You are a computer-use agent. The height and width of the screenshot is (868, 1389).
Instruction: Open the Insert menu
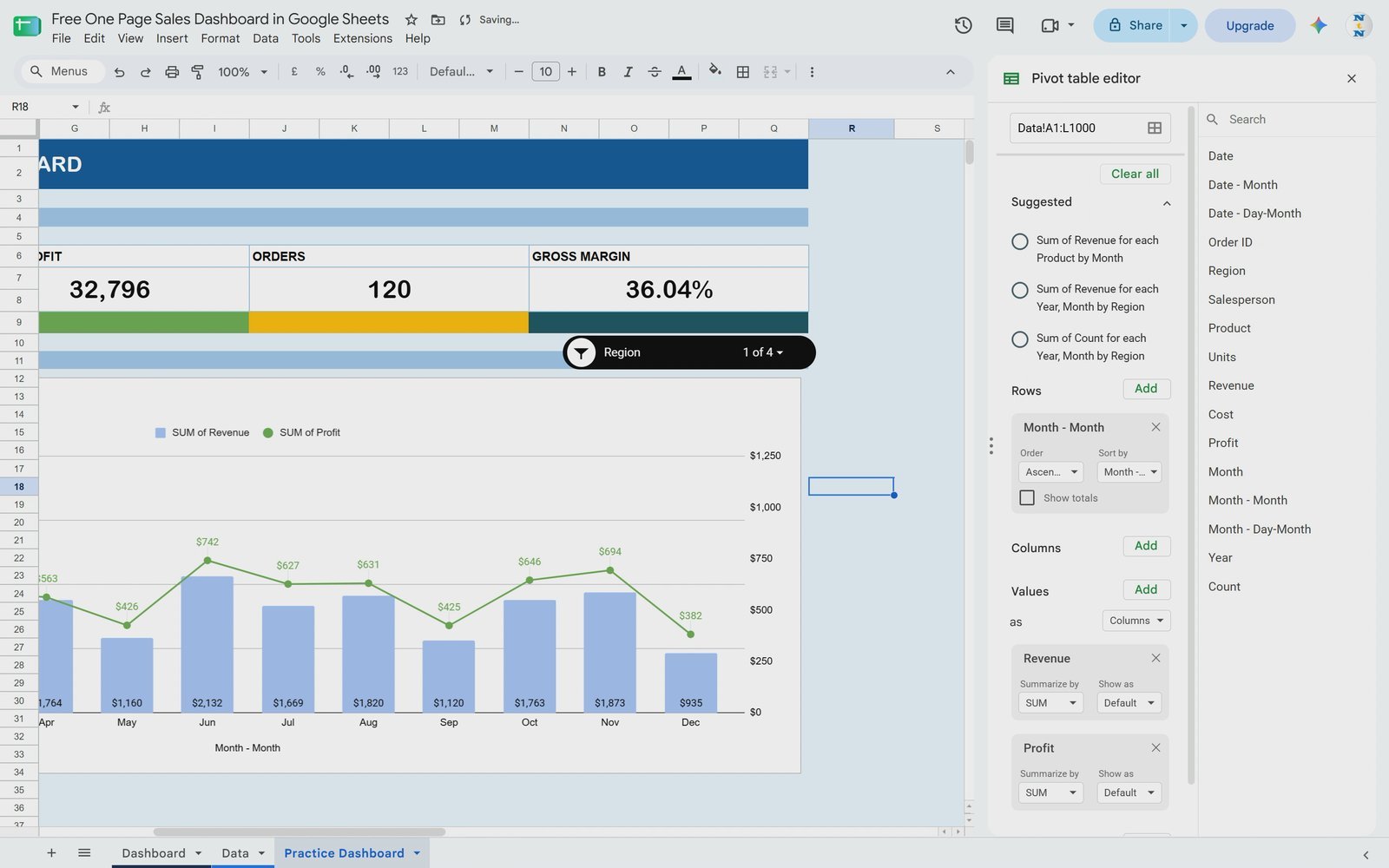(x=172, y=38)
